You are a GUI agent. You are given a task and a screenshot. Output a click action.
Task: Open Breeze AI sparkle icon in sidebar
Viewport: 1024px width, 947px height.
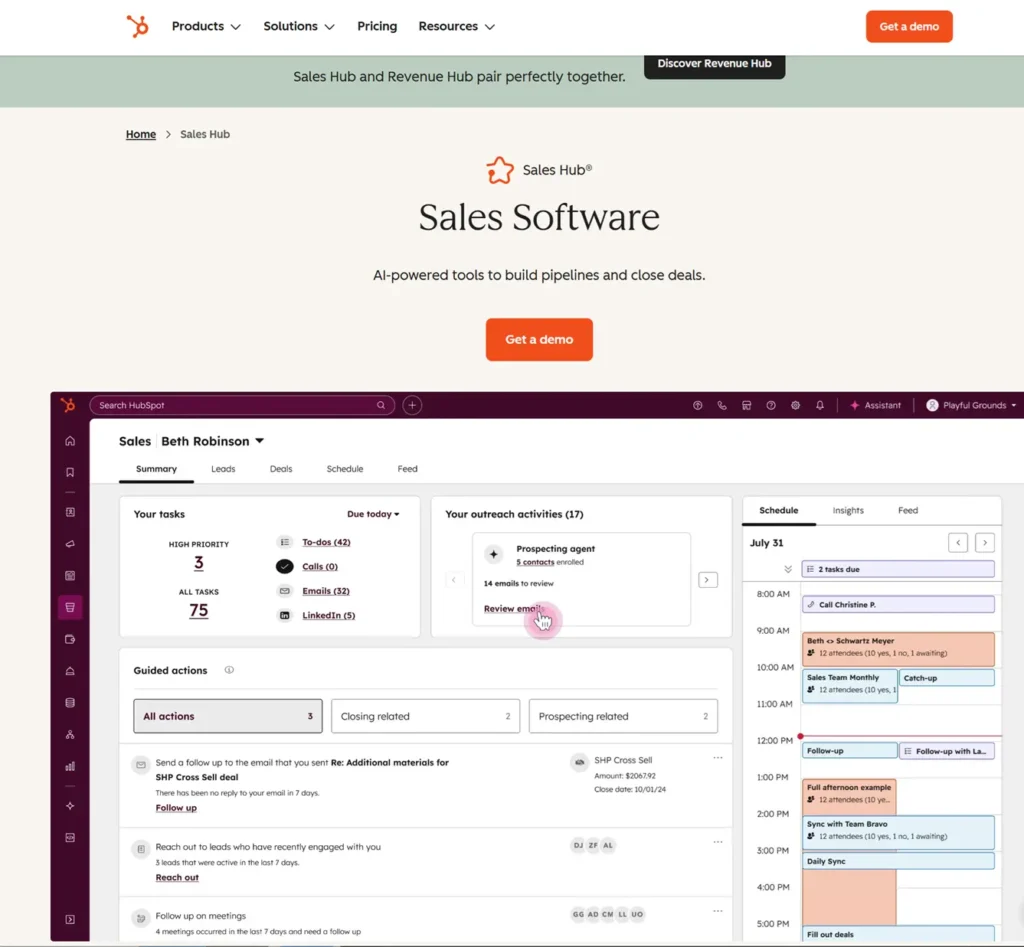pyautogui.click(x=70, y=806)
